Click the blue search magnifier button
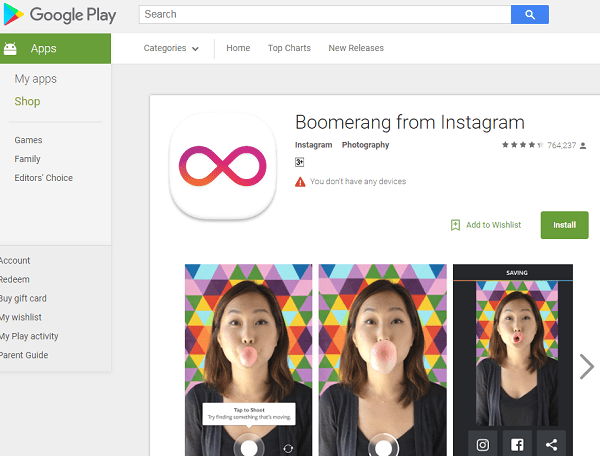 [530, 15]
